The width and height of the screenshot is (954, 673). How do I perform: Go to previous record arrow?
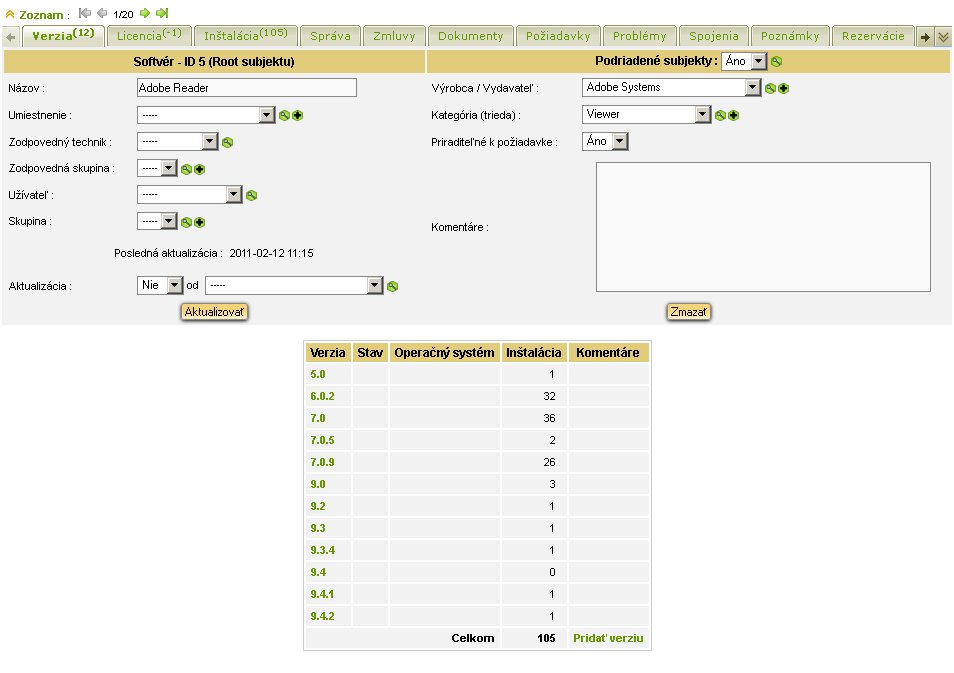(x=102, y=13)
